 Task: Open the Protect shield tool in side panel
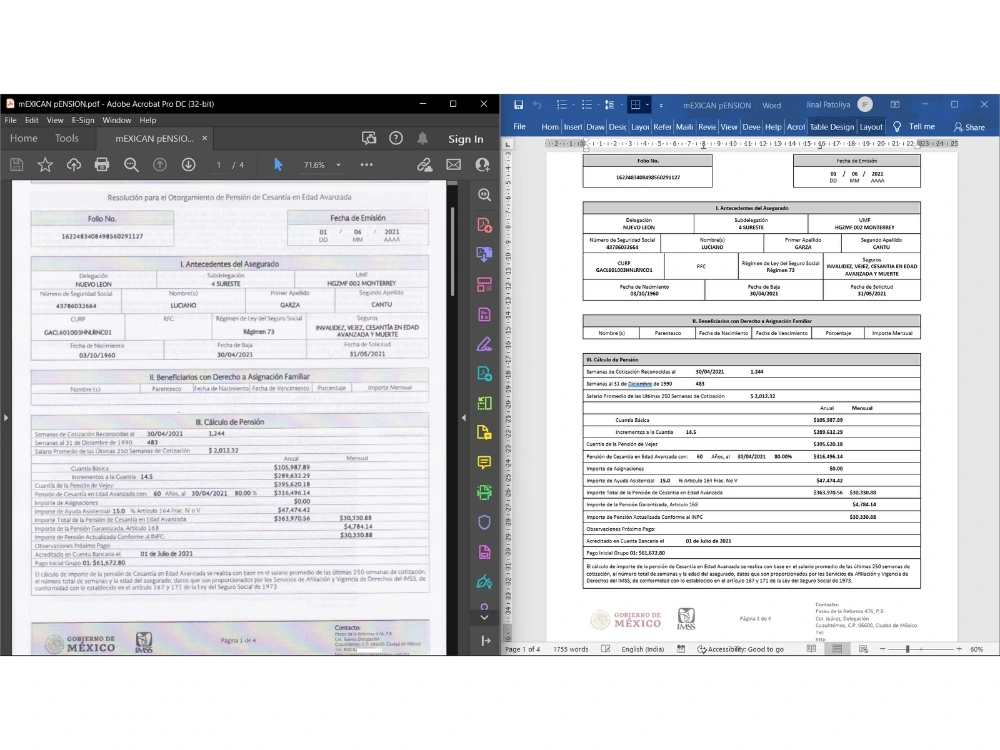pyautogui.click(x=484, y=522)
